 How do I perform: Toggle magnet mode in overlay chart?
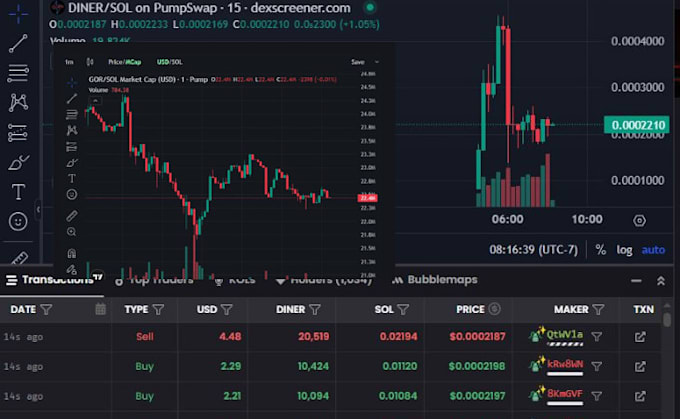pos(72,253)
